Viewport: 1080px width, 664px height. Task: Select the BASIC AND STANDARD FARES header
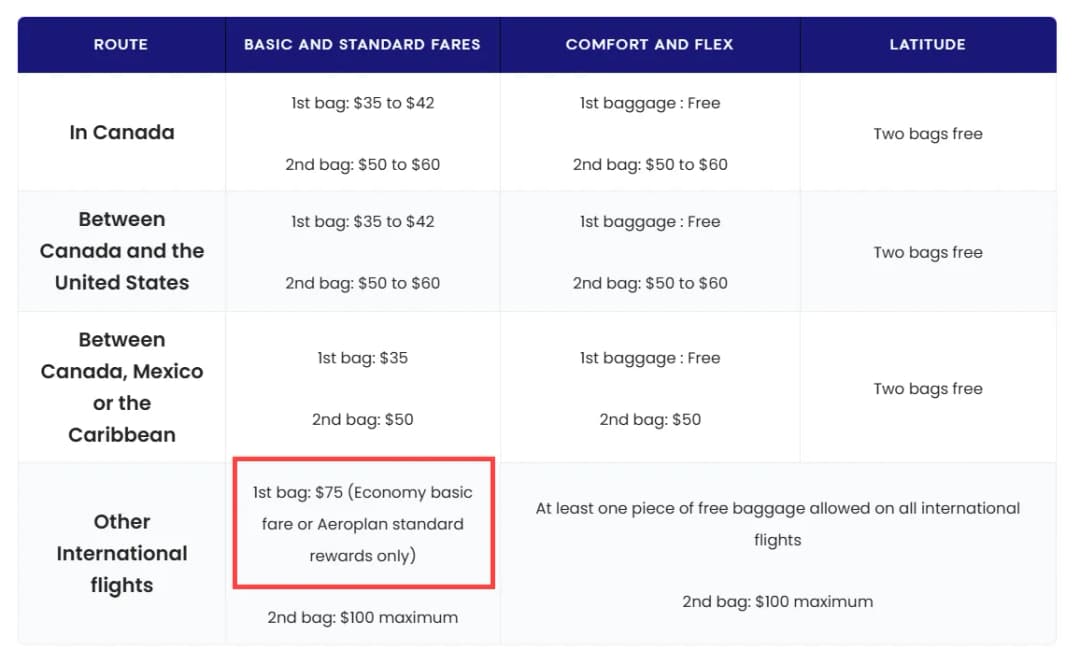coord(362,44)
